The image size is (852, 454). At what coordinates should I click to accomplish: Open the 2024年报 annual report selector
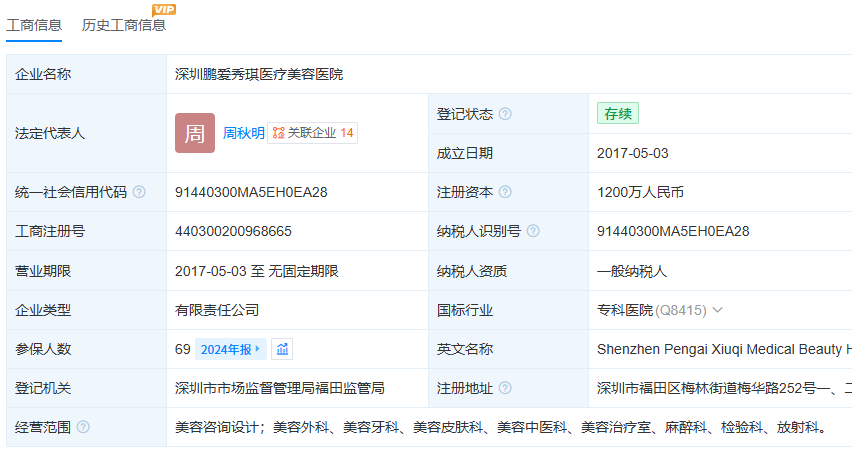click(230, 349)
